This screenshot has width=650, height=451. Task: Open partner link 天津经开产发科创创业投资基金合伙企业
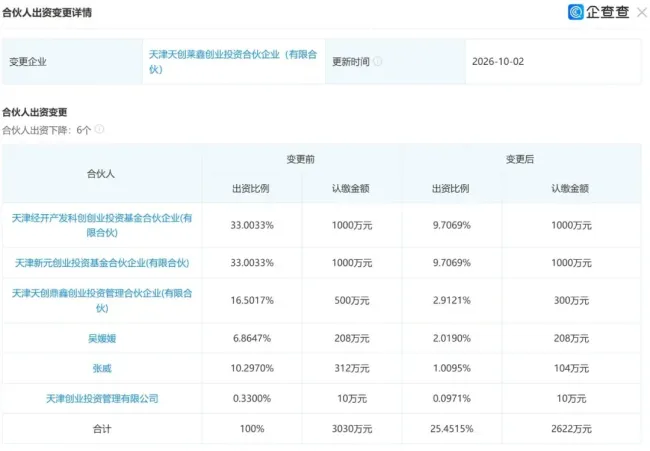click(102, 225)
